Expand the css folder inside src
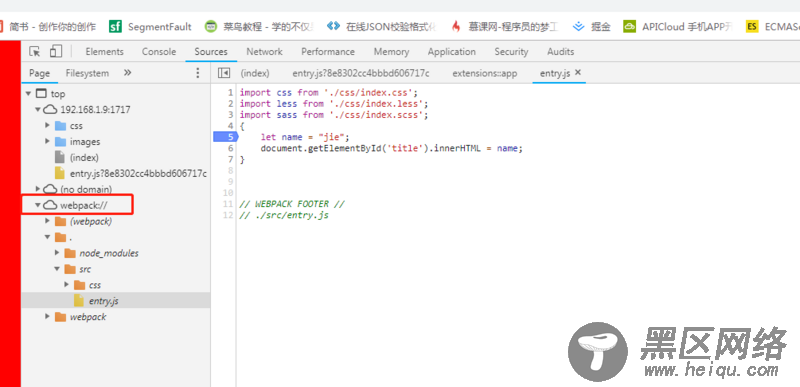Viewport: 800px width, 387px height. 67,285
